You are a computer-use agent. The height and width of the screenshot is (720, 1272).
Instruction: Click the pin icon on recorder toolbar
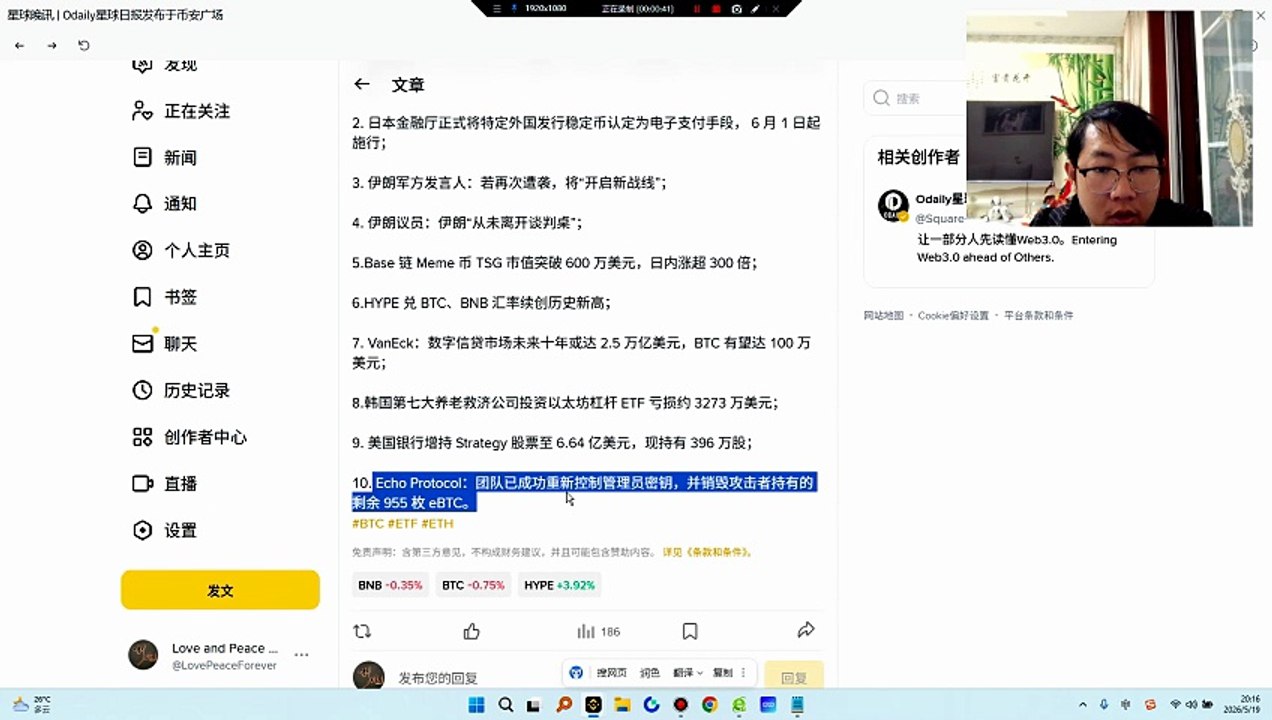click(513, 8)
